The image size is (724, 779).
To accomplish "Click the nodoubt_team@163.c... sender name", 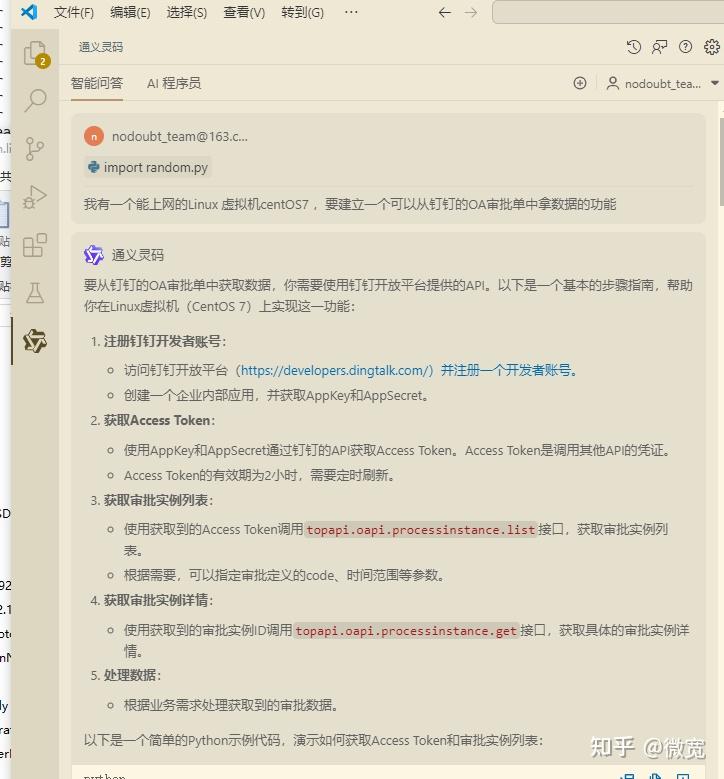I will click(180, 137).
